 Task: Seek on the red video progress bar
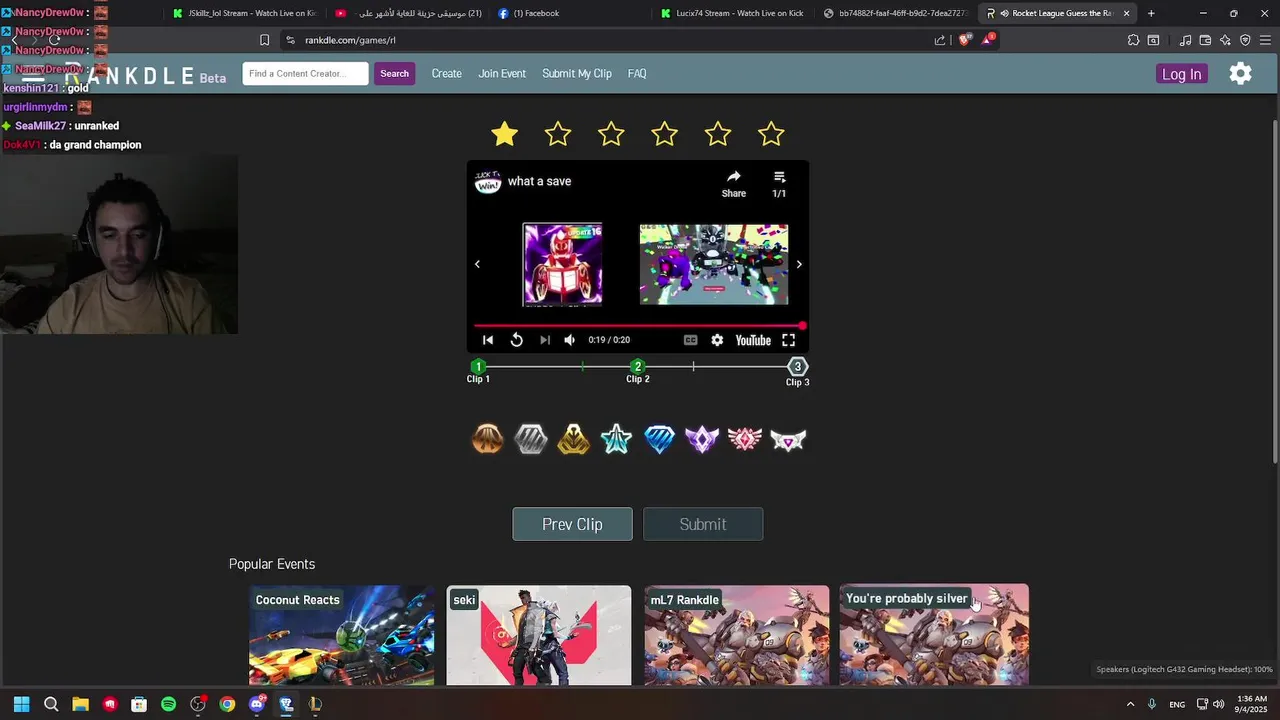coord(638,326)
